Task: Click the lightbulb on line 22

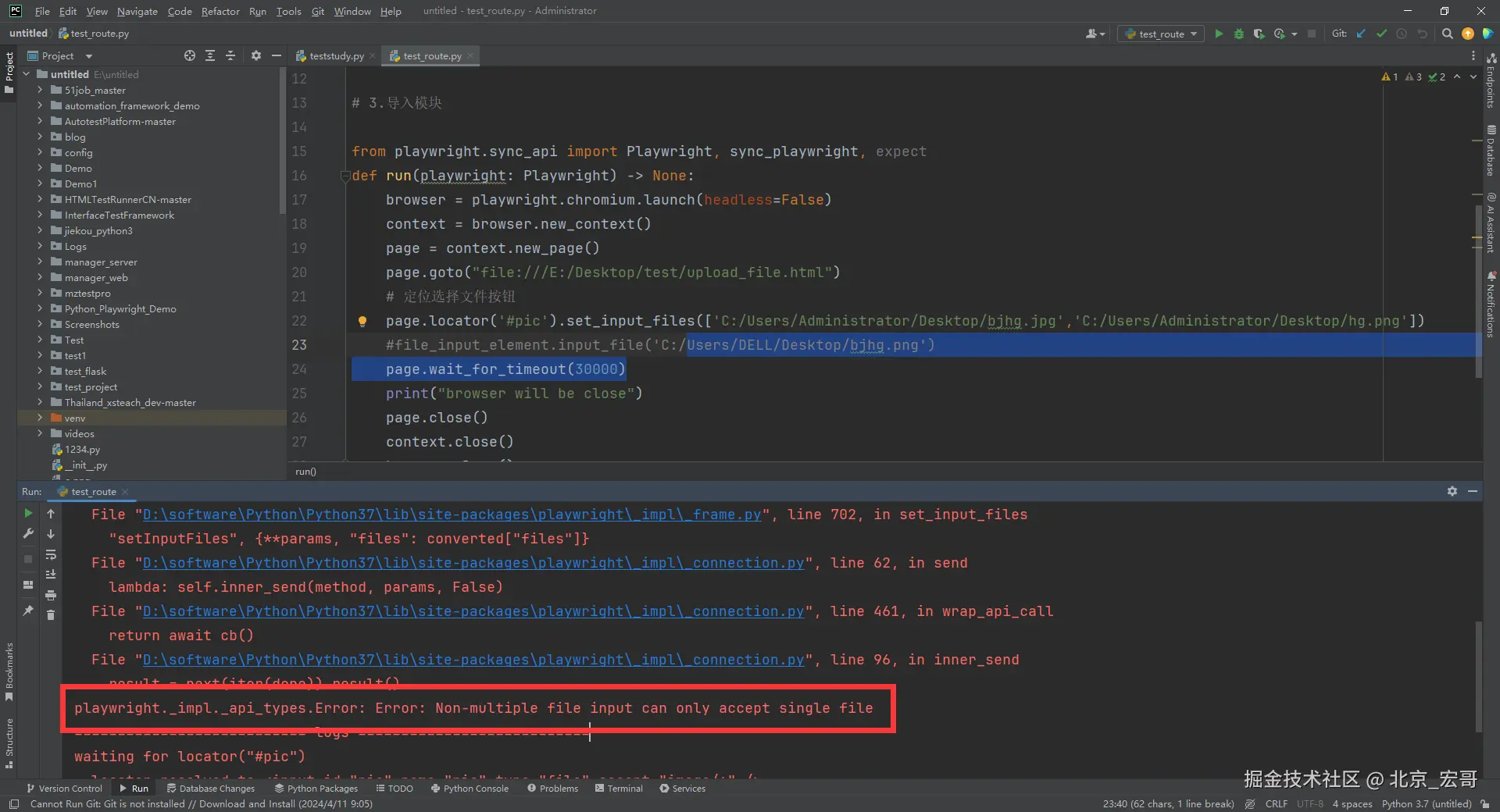Action: (362, 321)
